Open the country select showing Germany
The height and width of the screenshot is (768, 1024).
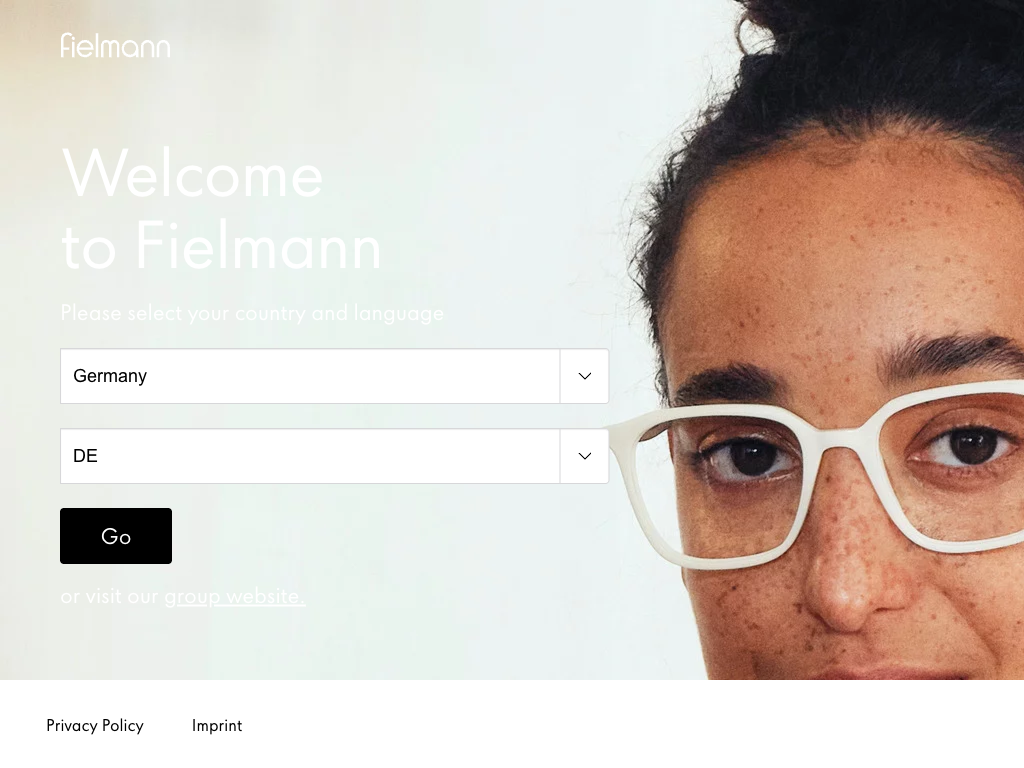pyautogui.click(x=334, y=376)
